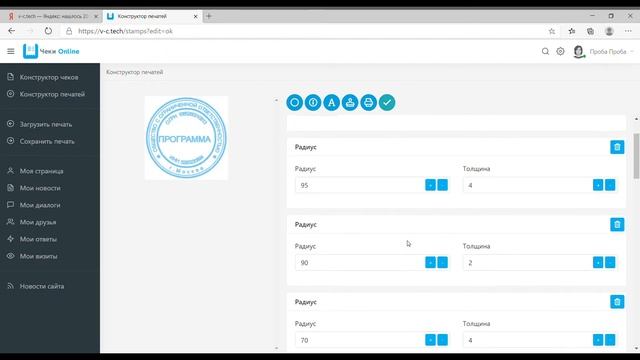
Task: Add text with the letter A tool
Action: coord(331,102)
